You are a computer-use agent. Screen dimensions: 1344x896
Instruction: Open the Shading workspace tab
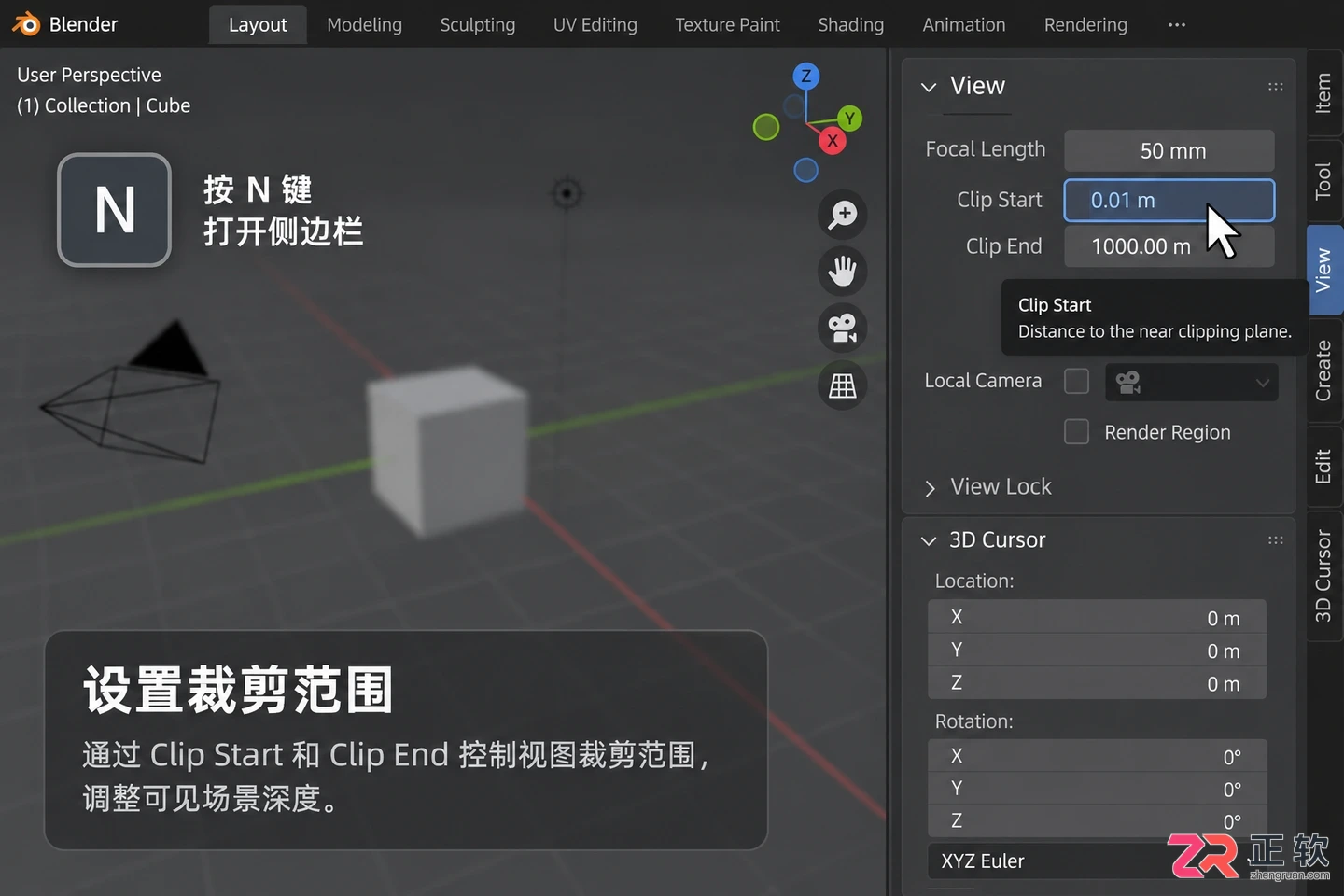click(851, 25)
